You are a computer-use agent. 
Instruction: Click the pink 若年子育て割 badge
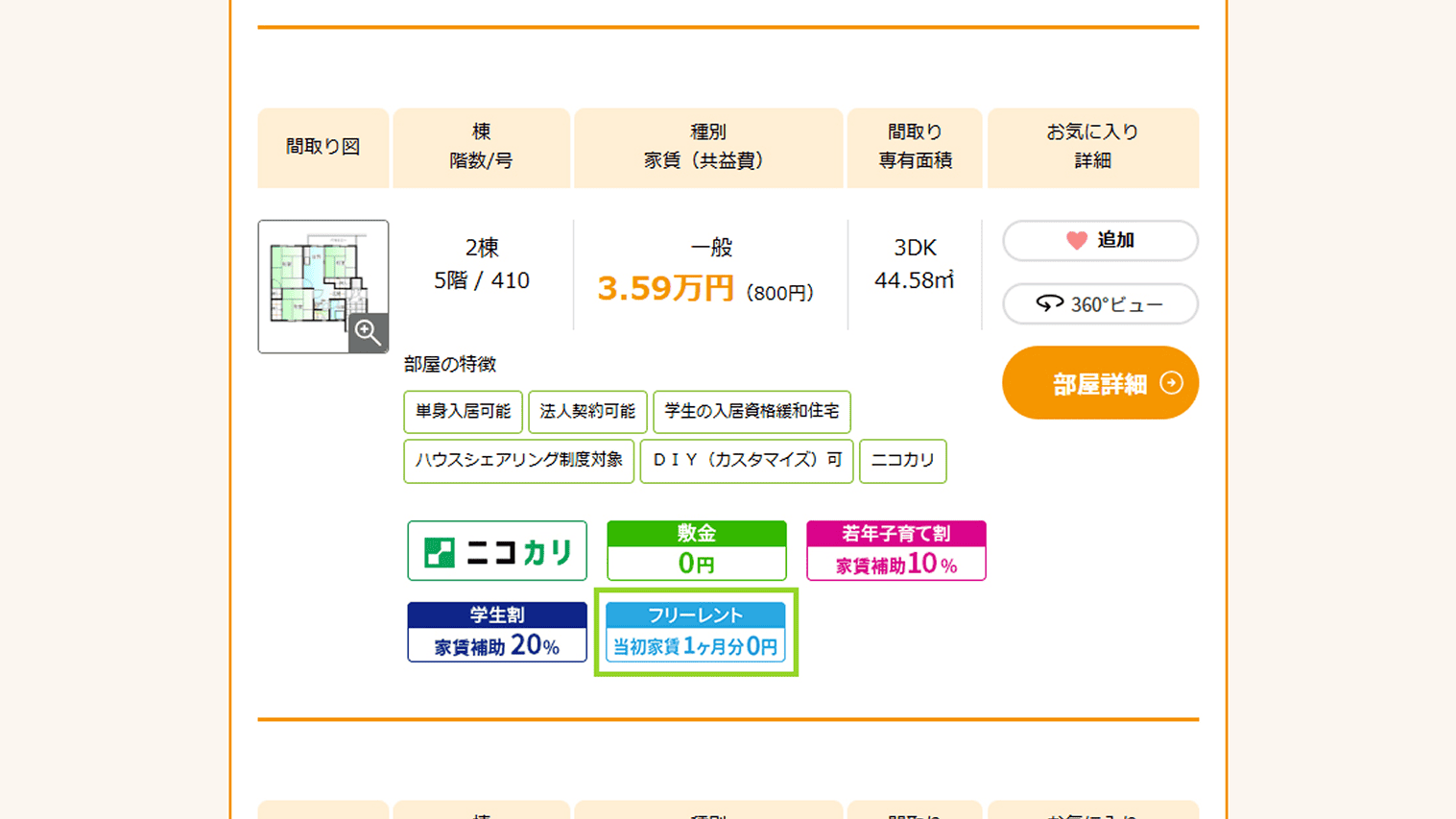(895, 549)
